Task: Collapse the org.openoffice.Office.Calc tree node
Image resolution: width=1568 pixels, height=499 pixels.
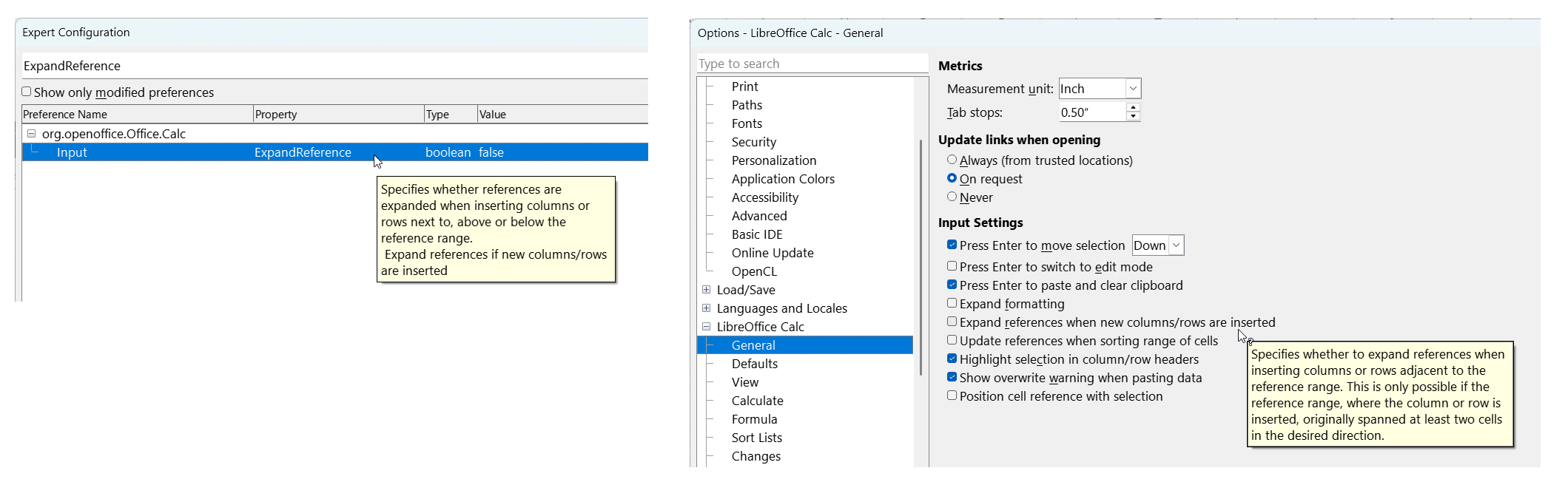Action: [x=31, y=134]
